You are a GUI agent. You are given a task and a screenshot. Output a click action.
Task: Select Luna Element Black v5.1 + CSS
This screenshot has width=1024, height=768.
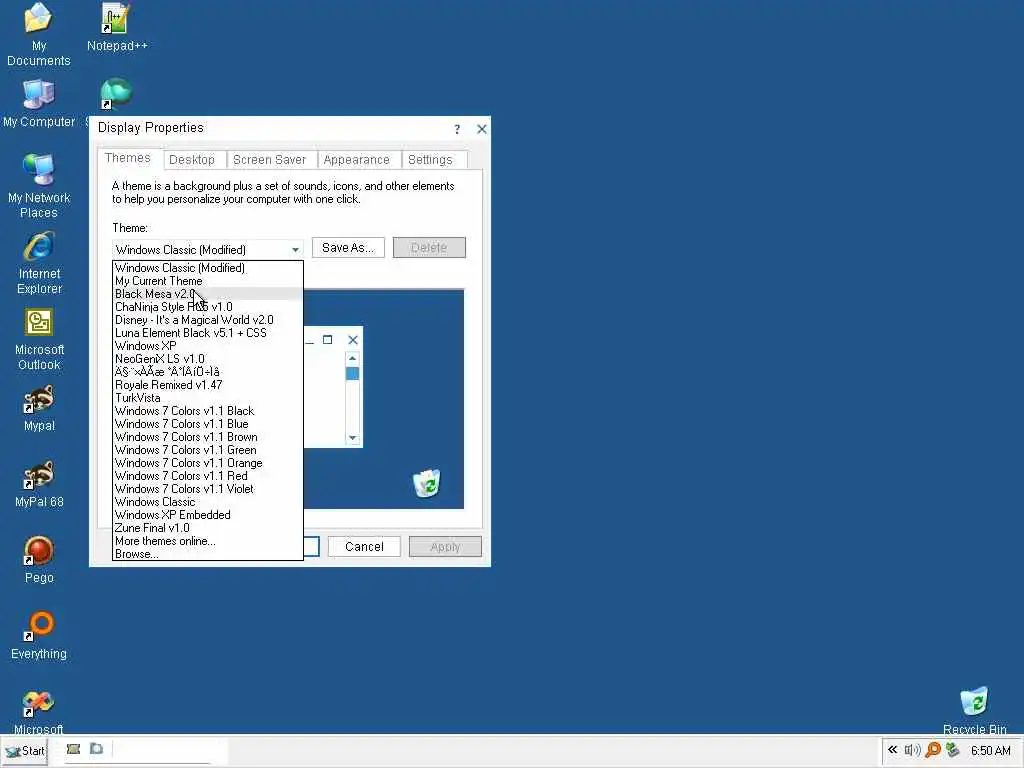tap(208, 333)
